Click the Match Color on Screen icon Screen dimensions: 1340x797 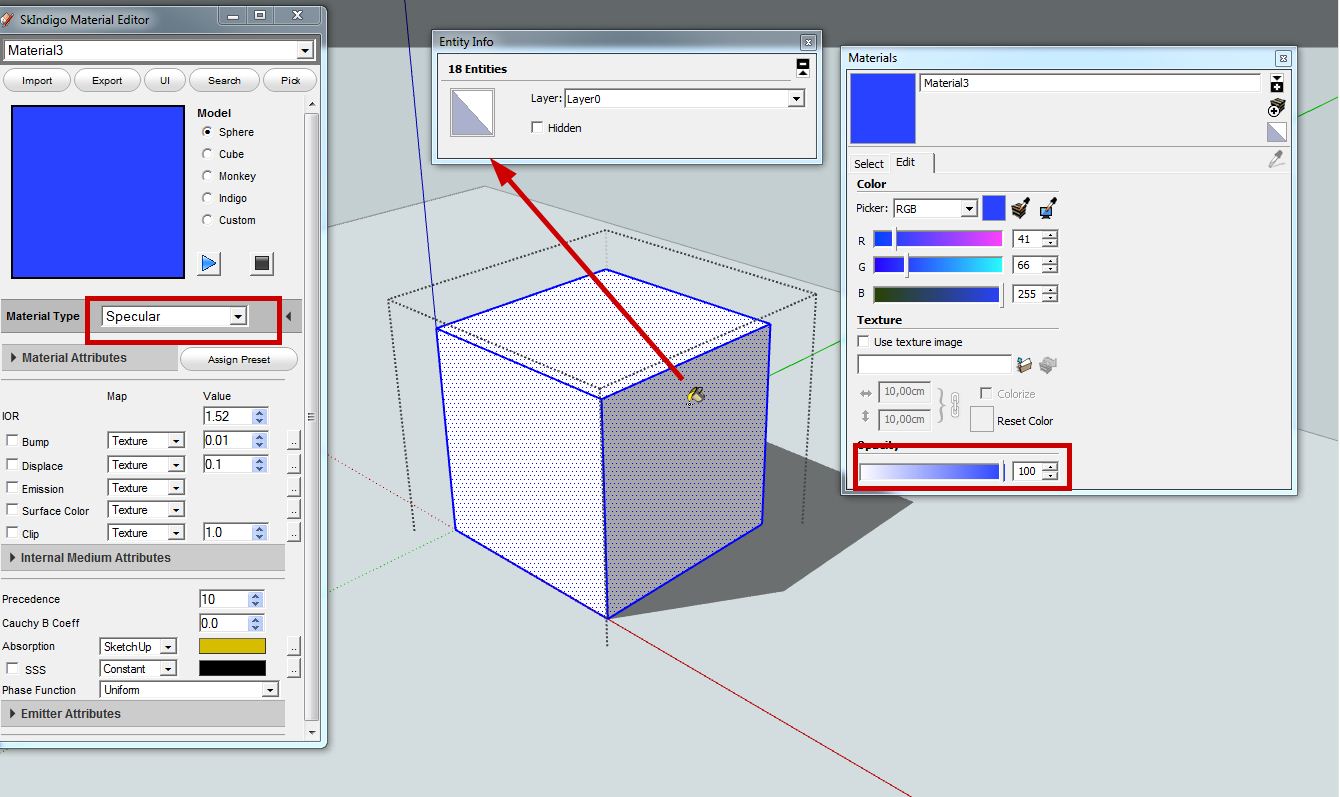tap(1047, 208)
